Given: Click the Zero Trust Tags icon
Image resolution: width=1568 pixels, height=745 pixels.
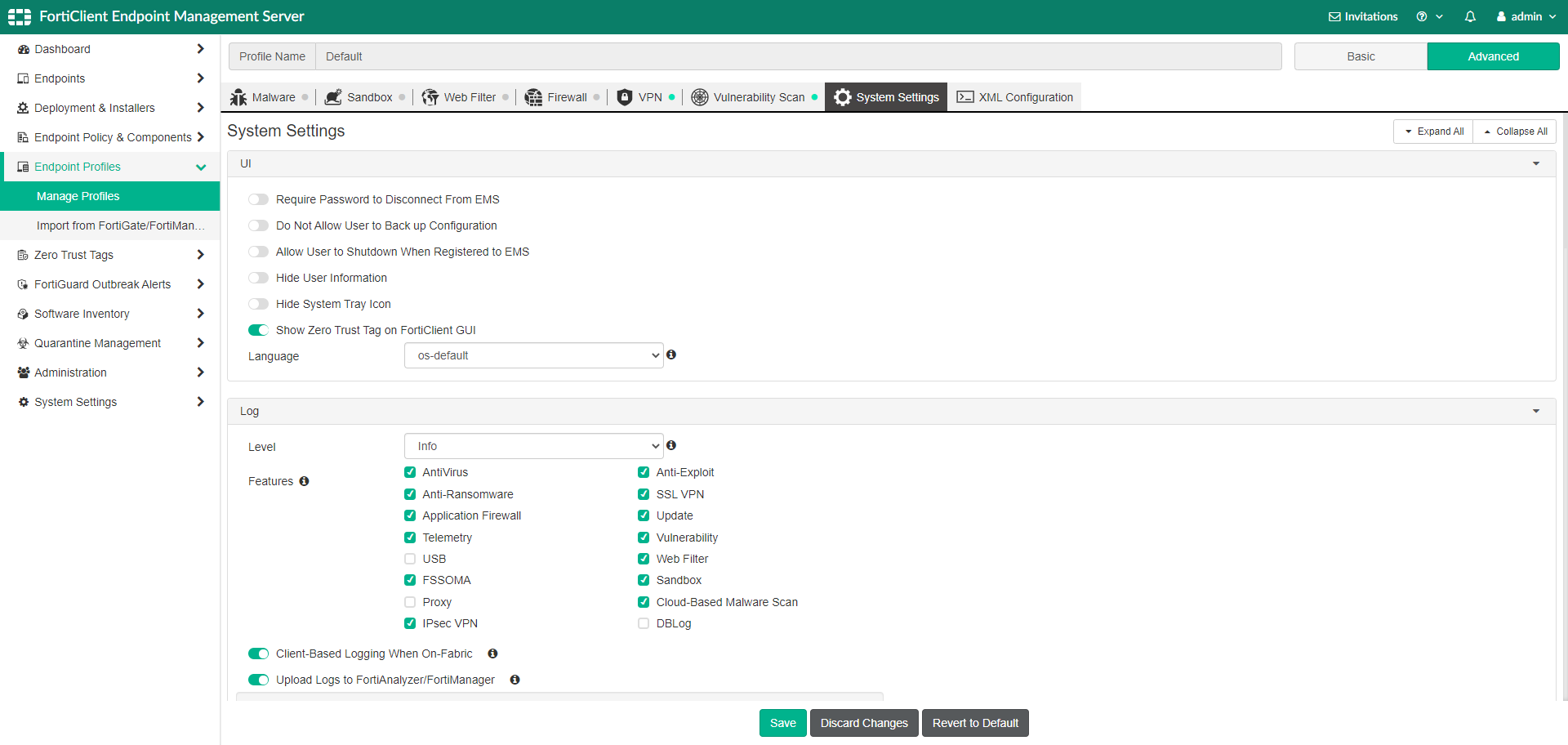Looking at the screenshot, I should (23, 255).
